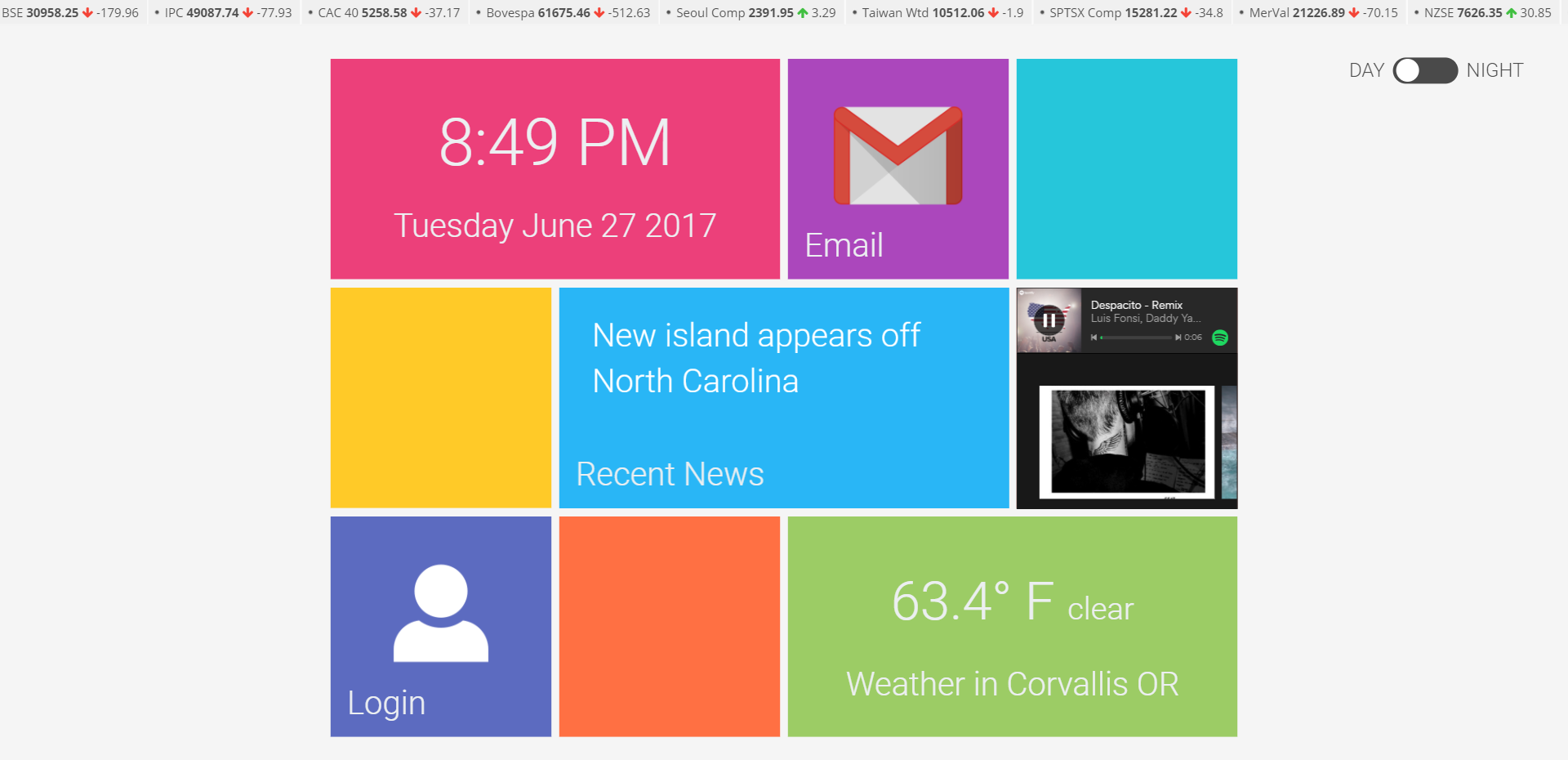1568x760 pixels.
Task: Skip to previous track in Spotify widget
Action: tap(1094, 338)
